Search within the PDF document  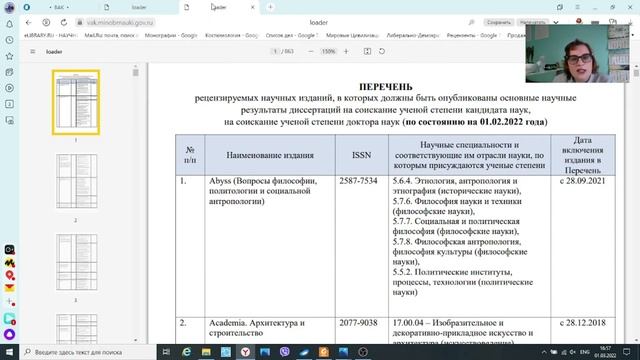[471, 22]
